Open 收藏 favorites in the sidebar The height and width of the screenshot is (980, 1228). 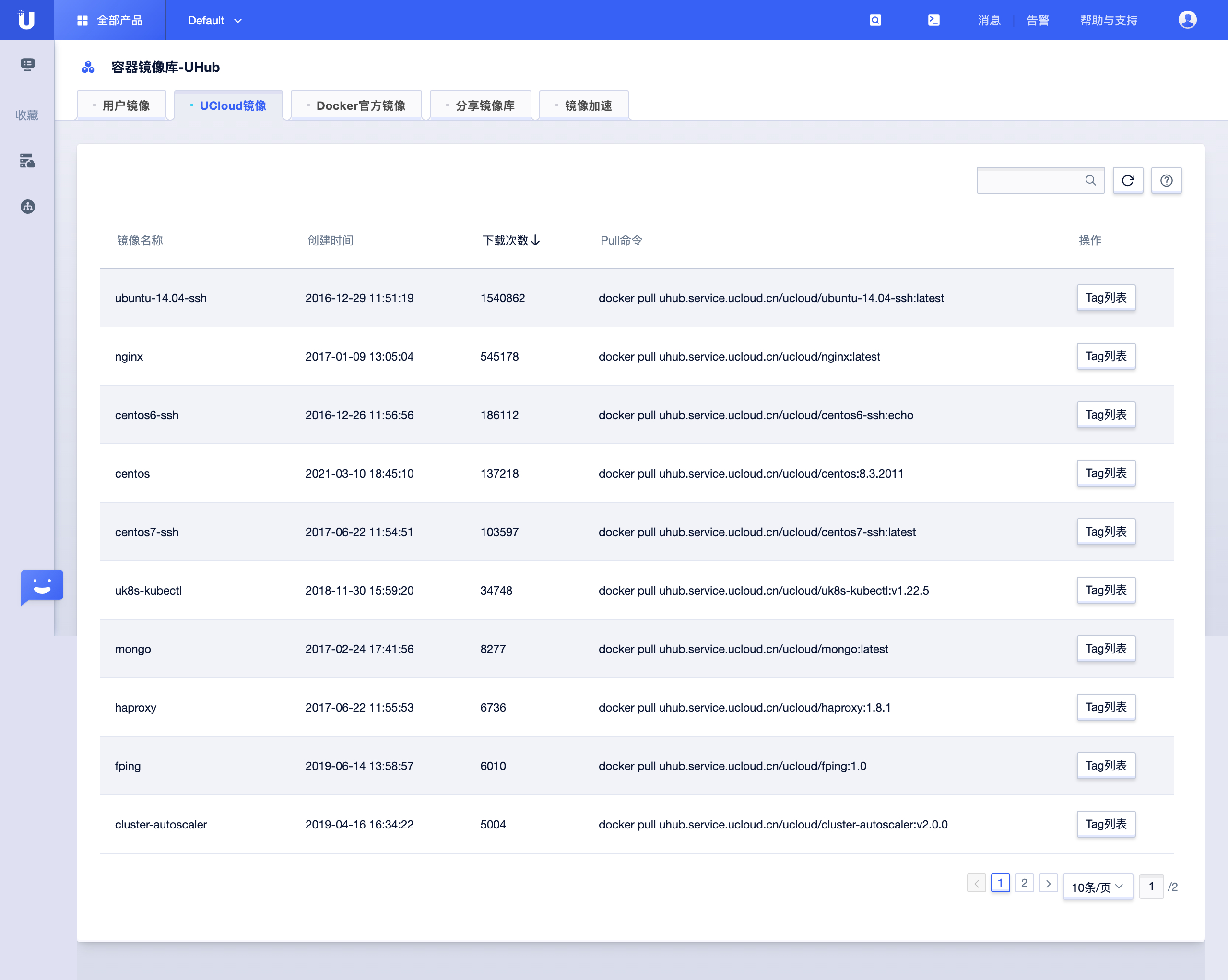[27, 115]
